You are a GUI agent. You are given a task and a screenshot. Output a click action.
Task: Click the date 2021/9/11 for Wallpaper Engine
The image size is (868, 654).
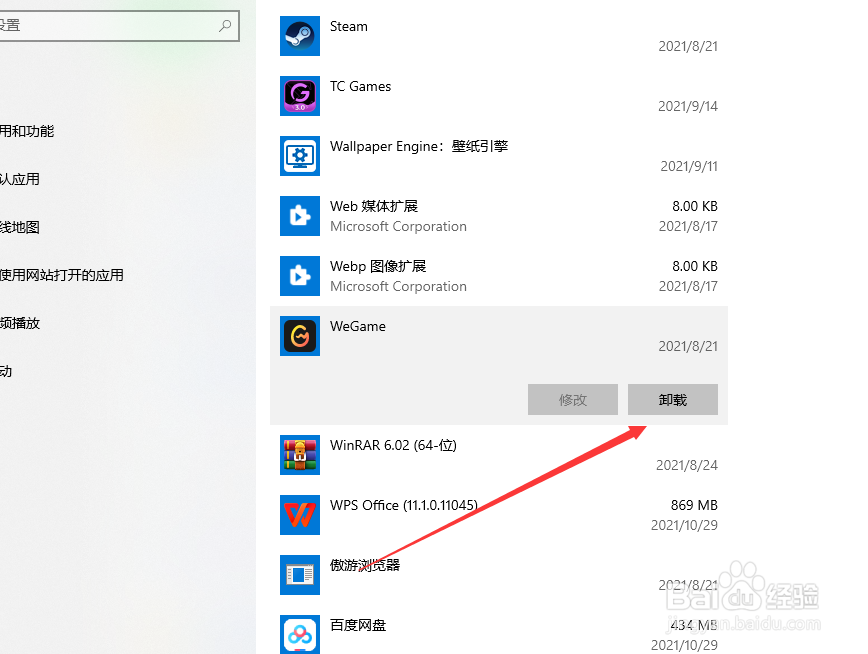pos(689,166)
